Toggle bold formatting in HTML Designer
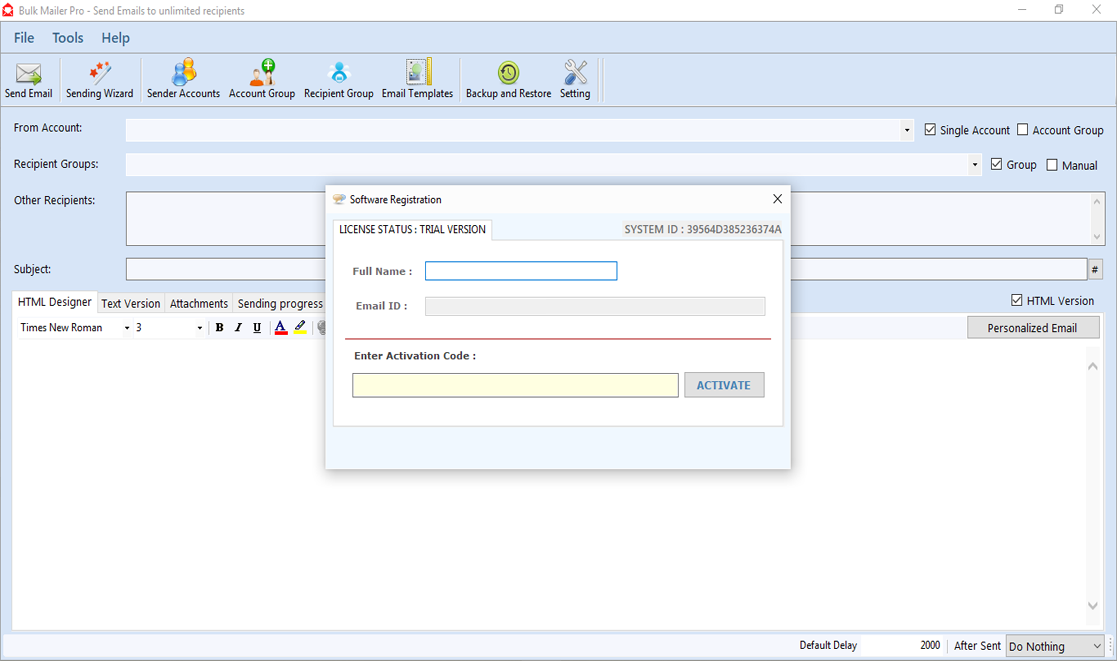This screenshot has height=661, width=1117. [x=219, y=328]
